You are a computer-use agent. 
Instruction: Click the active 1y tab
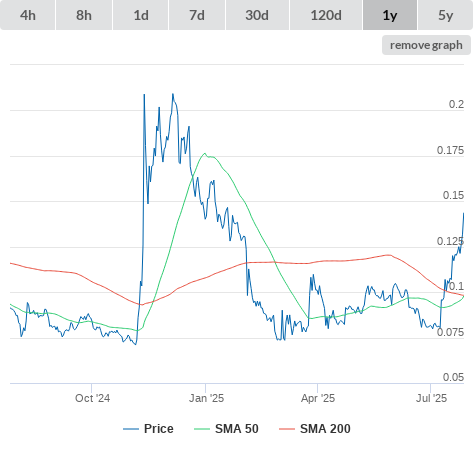pyautogui.click(x=390, y=15)
